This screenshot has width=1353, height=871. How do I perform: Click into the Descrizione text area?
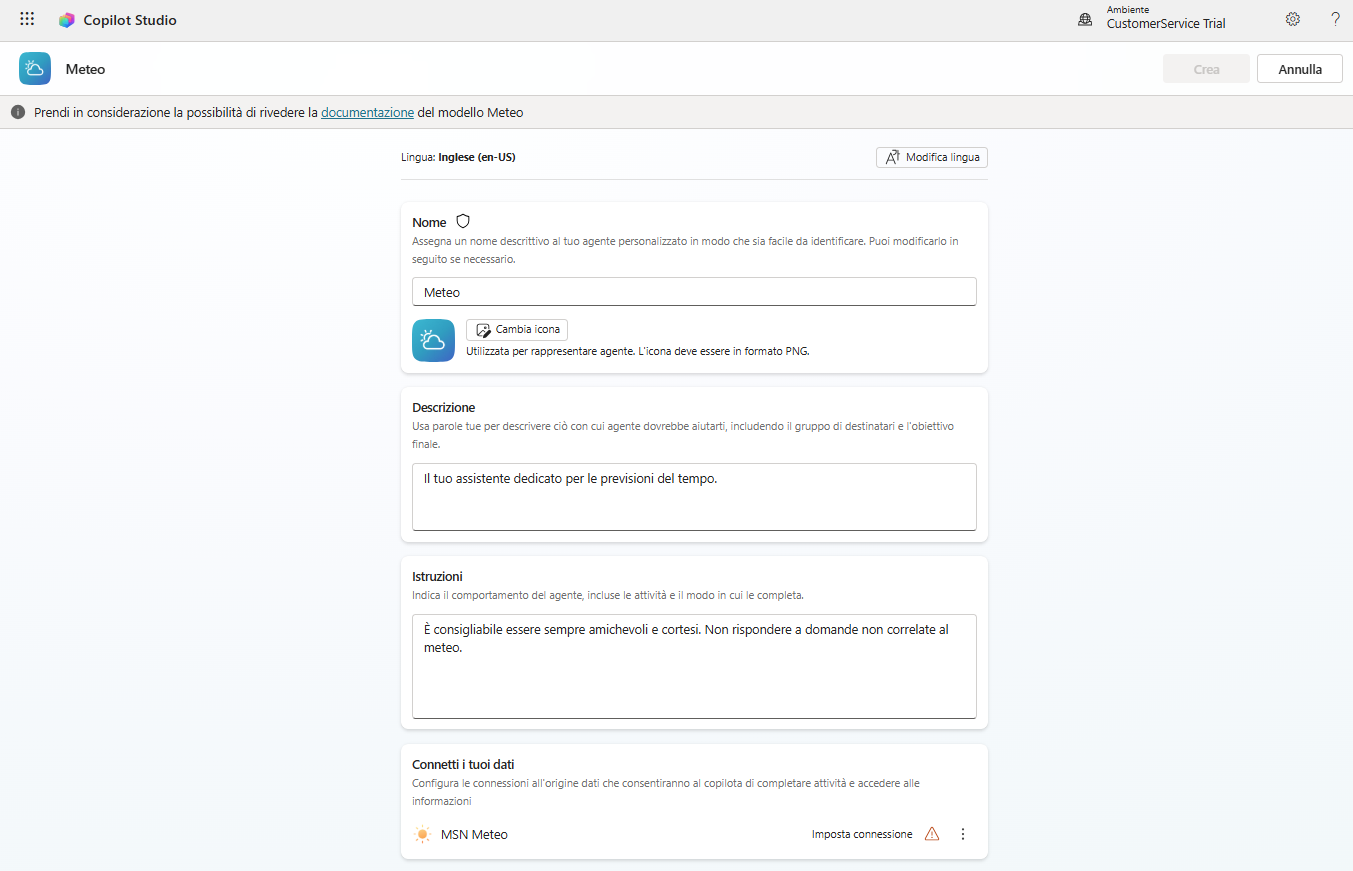click(694, 497)
